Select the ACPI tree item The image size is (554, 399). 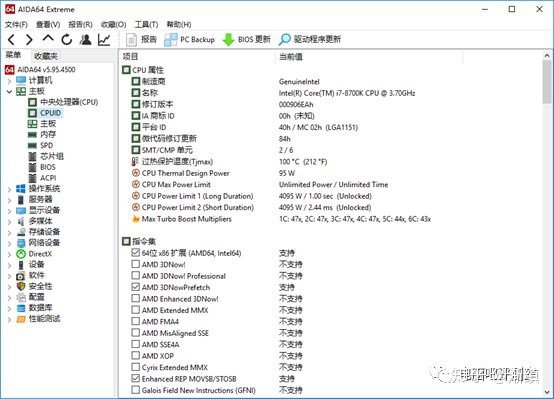pyautogui.click(x=42, y=178)
